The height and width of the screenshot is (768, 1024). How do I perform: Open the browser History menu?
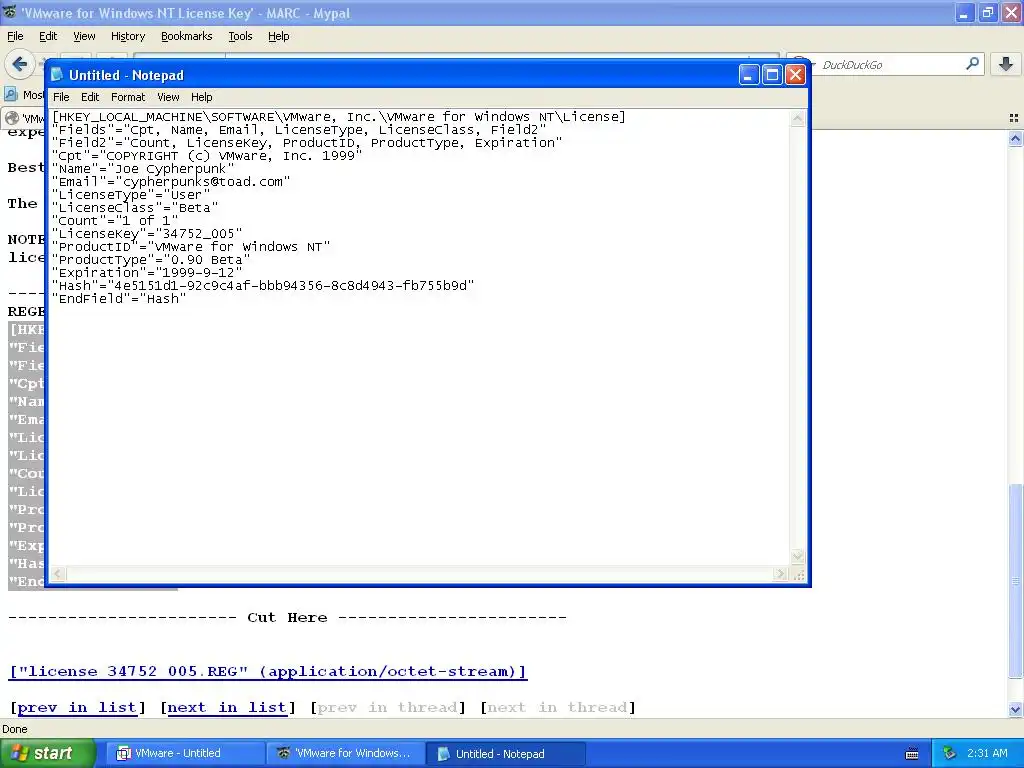click(128, 36)
